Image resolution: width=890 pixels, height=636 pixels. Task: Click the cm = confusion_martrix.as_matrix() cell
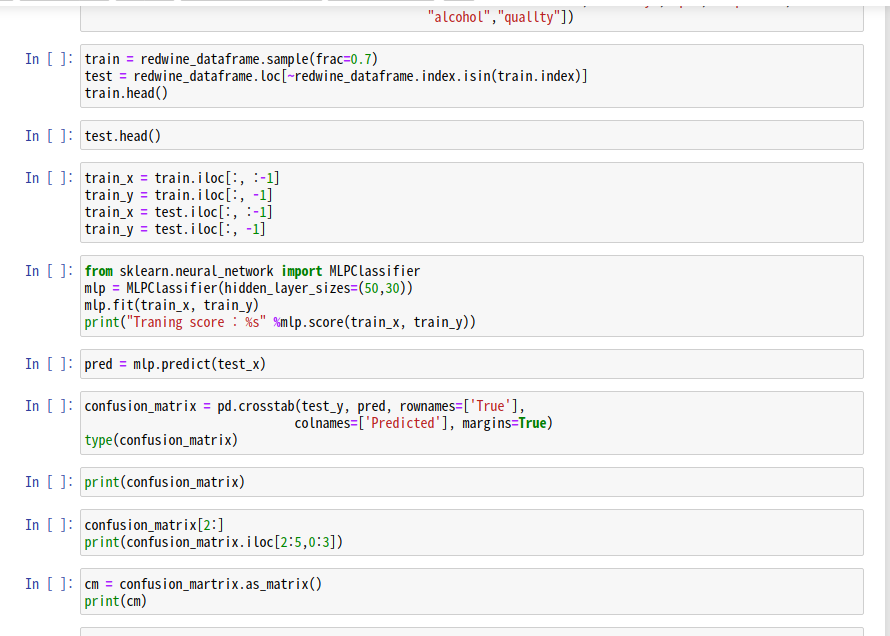click(x=472, y=592)
